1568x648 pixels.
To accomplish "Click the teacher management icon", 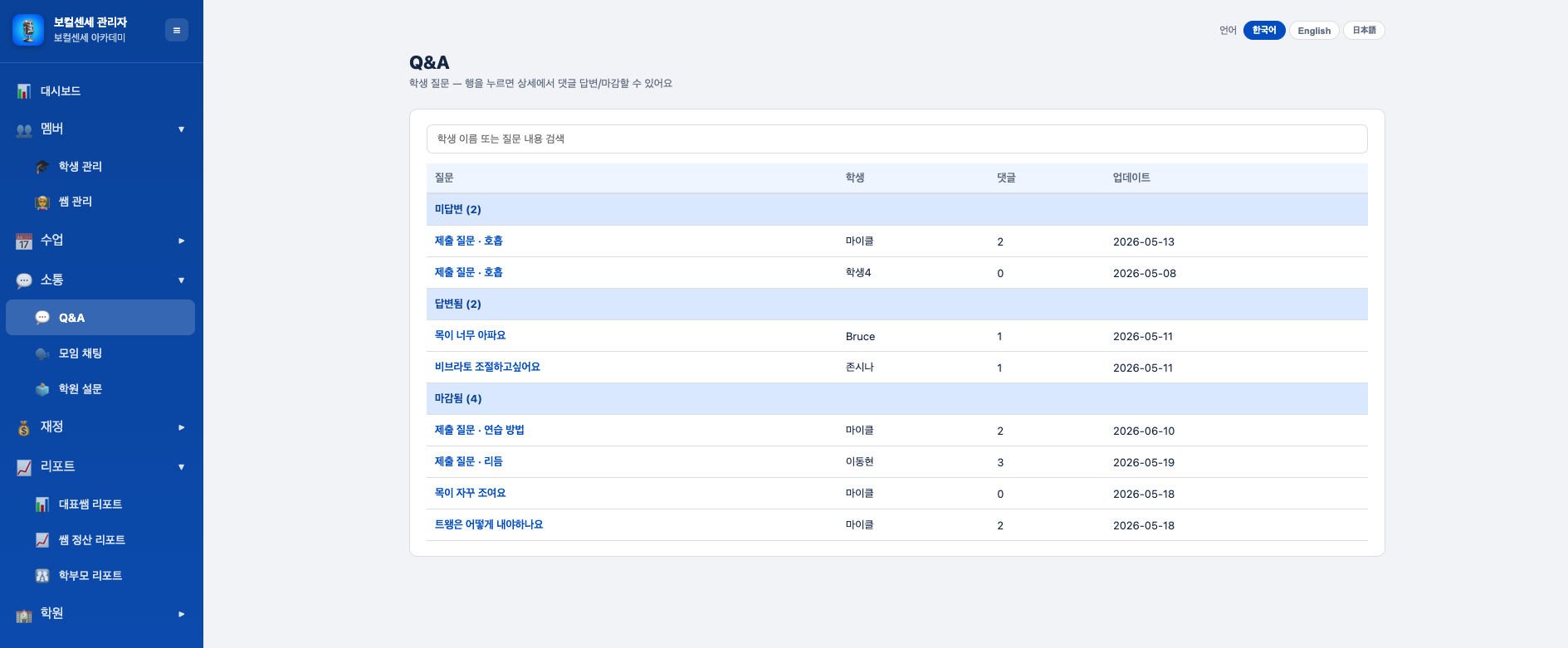I will coord(42,202).
